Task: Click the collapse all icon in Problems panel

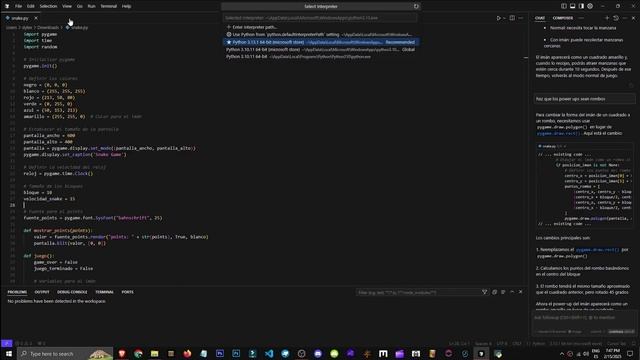Action: [x=494, y=292]
